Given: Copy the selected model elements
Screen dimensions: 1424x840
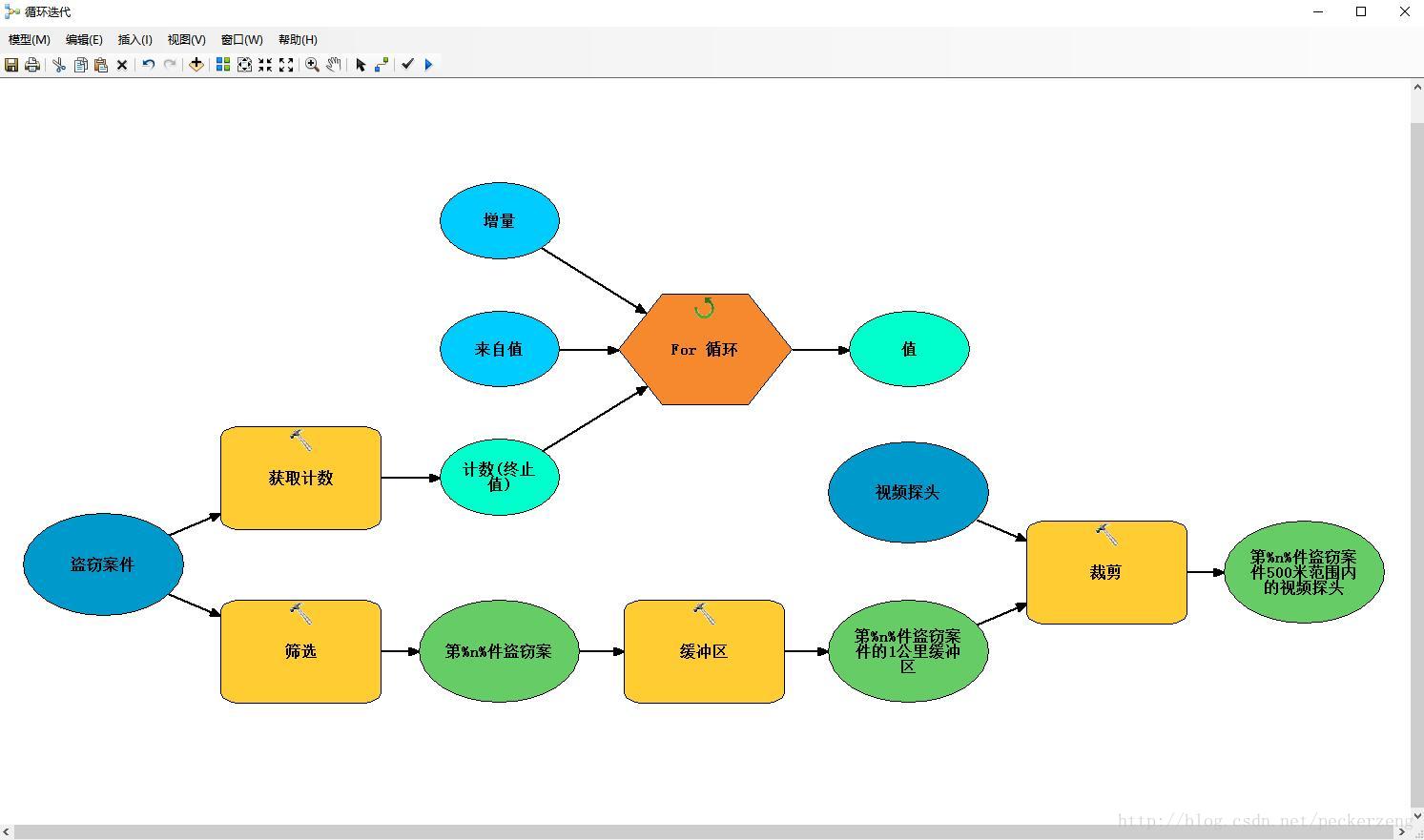Looking at the screenshot, I should (x=80, y=65).
